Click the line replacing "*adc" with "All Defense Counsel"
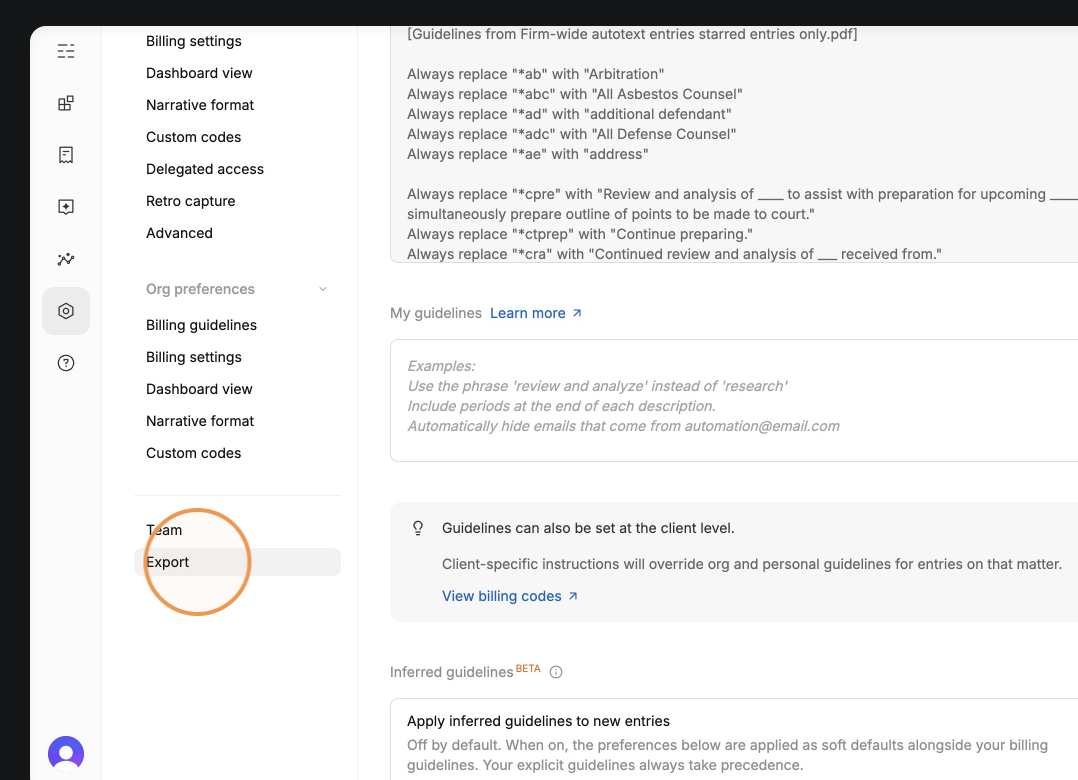 571,134
